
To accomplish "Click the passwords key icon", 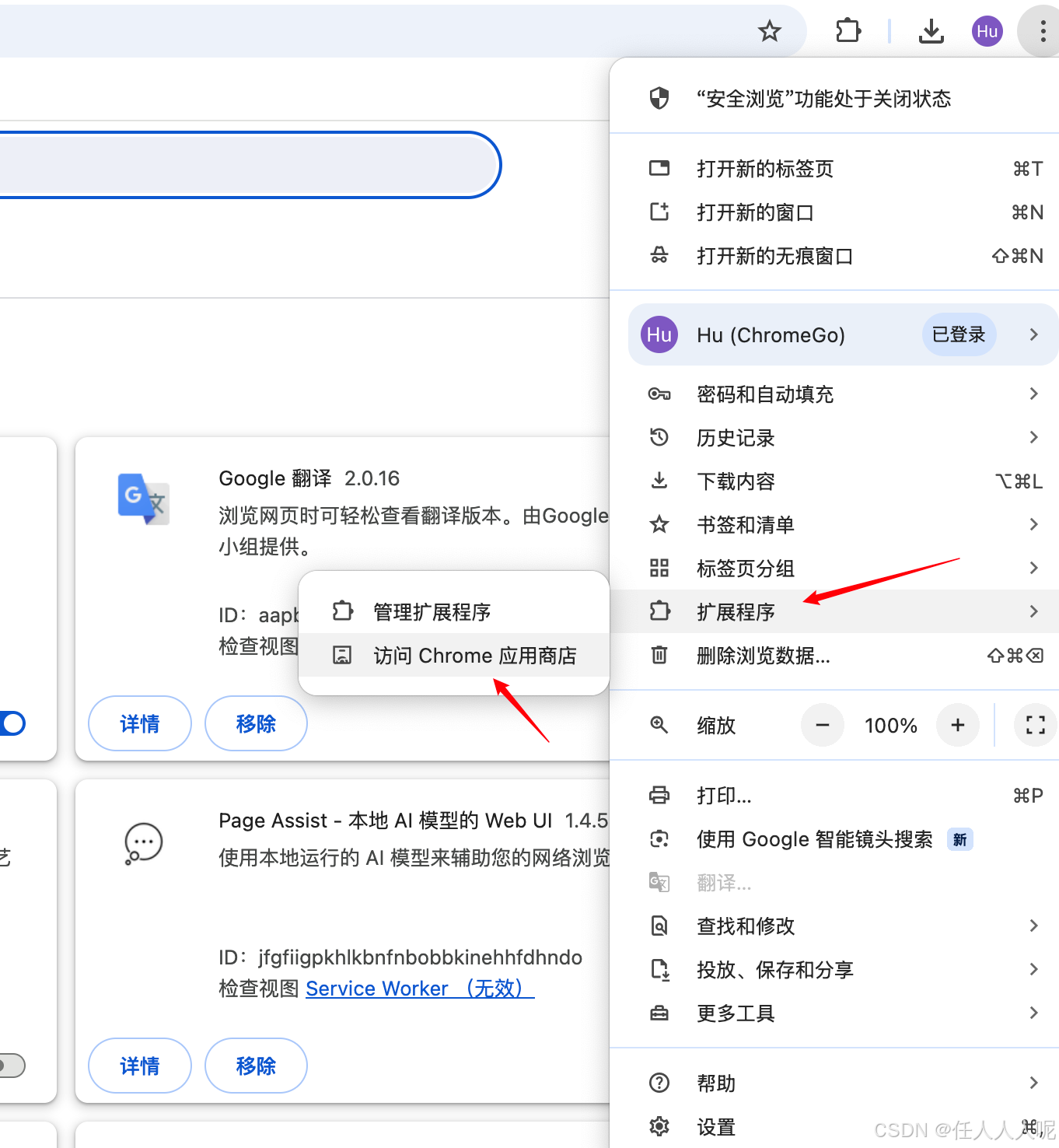I will [x=659, y=394].
